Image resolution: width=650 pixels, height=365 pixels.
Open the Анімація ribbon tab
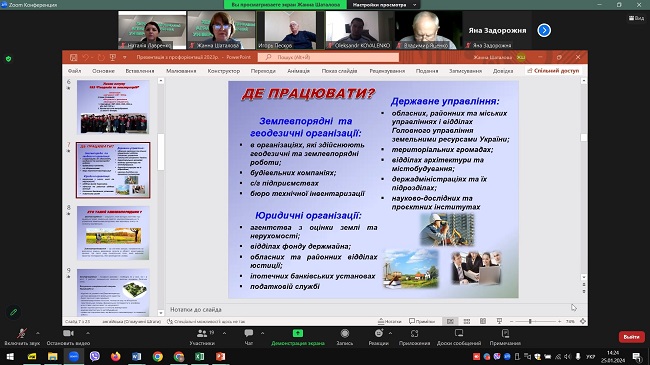[298, 71]
